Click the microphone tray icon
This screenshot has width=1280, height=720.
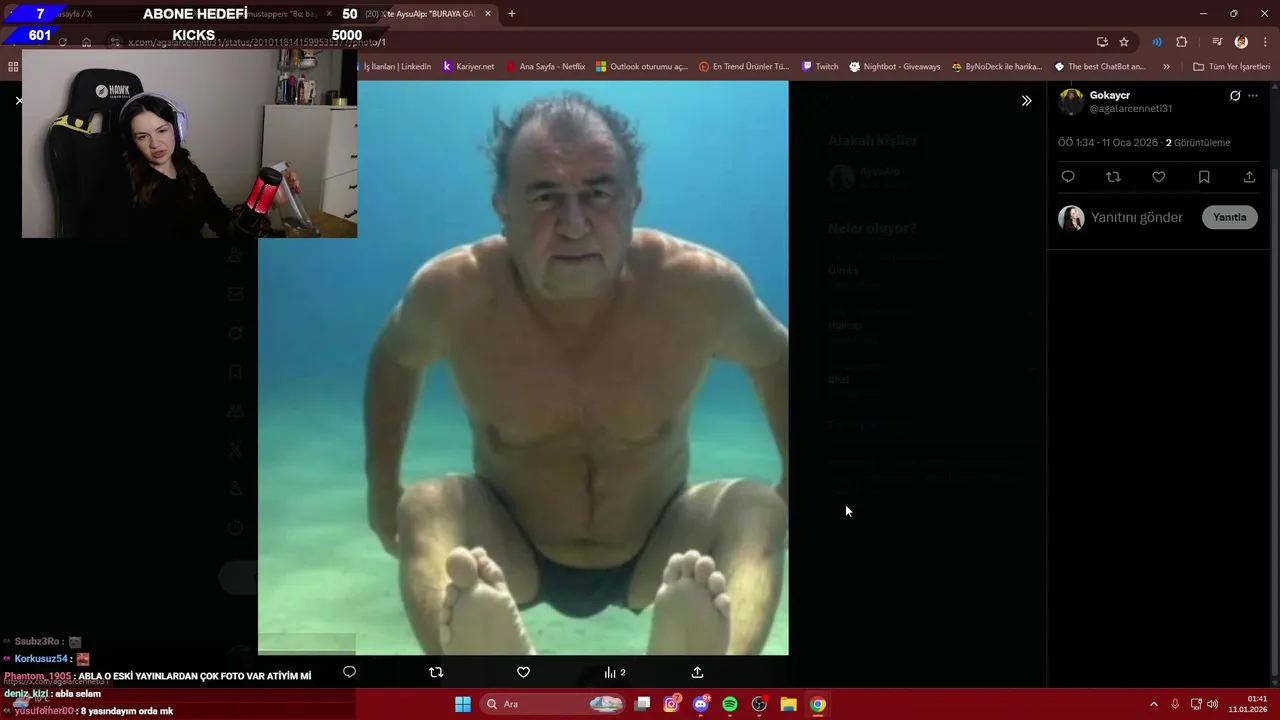pos(1175,704)
